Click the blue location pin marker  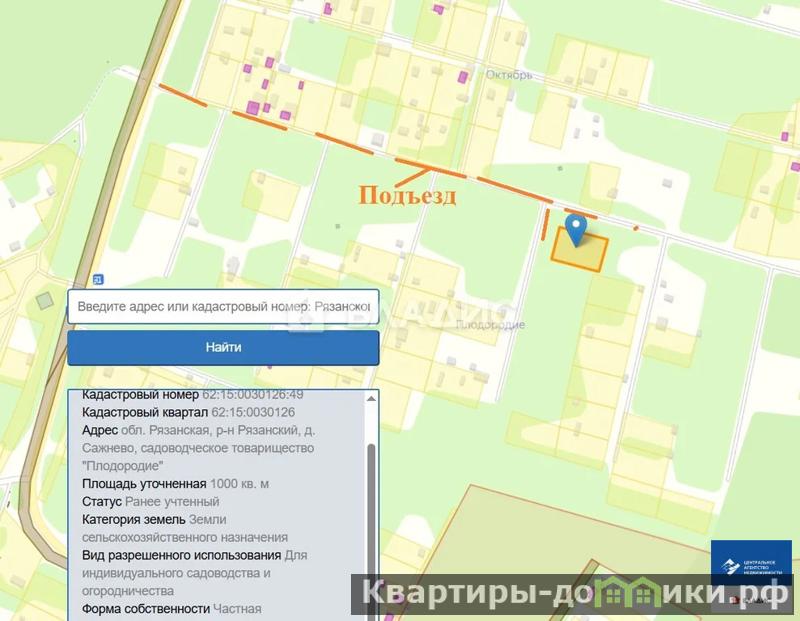click(576, 229)
